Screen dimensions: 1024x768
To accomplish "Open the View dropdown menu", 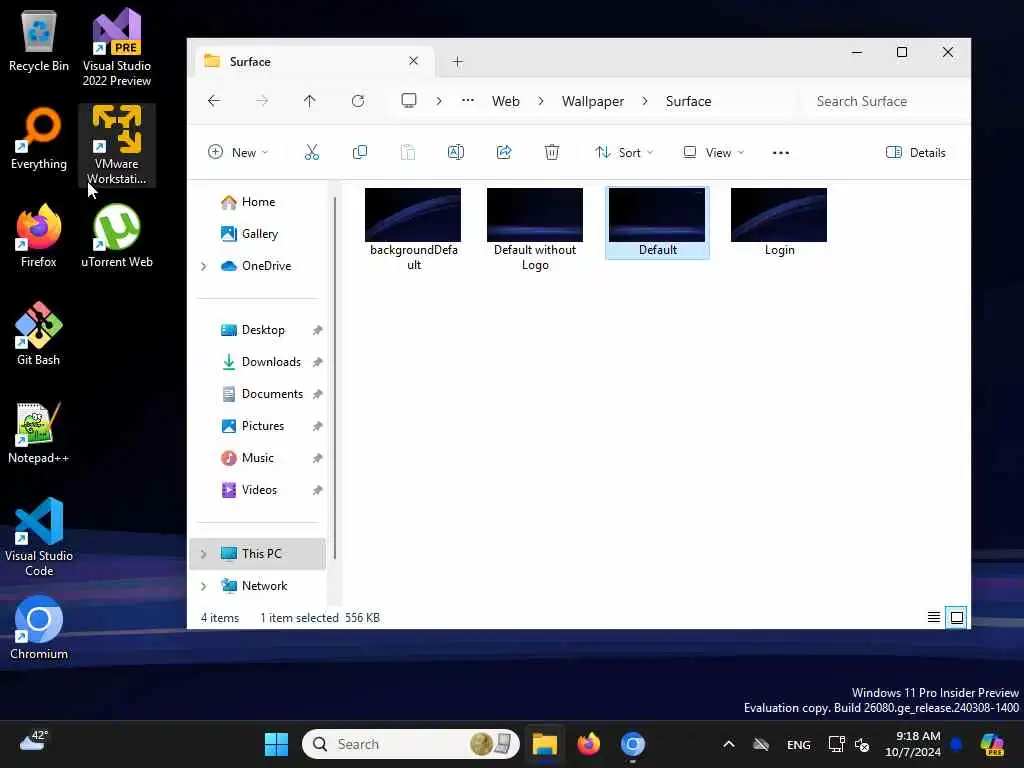I will [713, 152].
